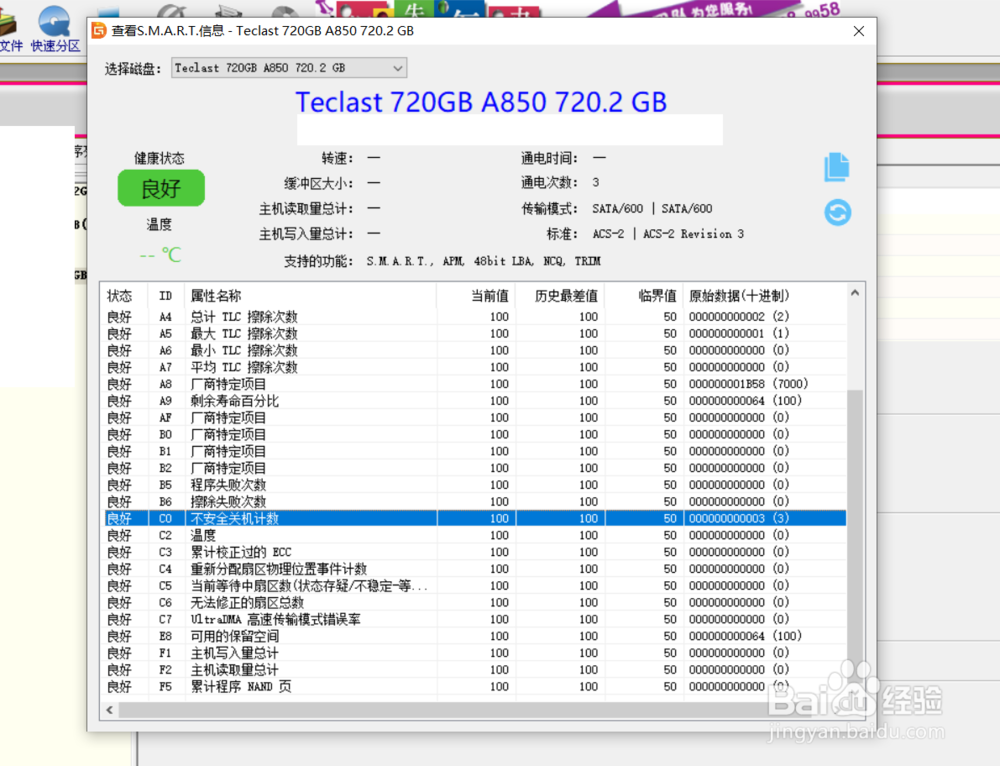The height and width of the screenshot is (766, 1000).
Task: Click the supported features list text
Action: (483, 261)
